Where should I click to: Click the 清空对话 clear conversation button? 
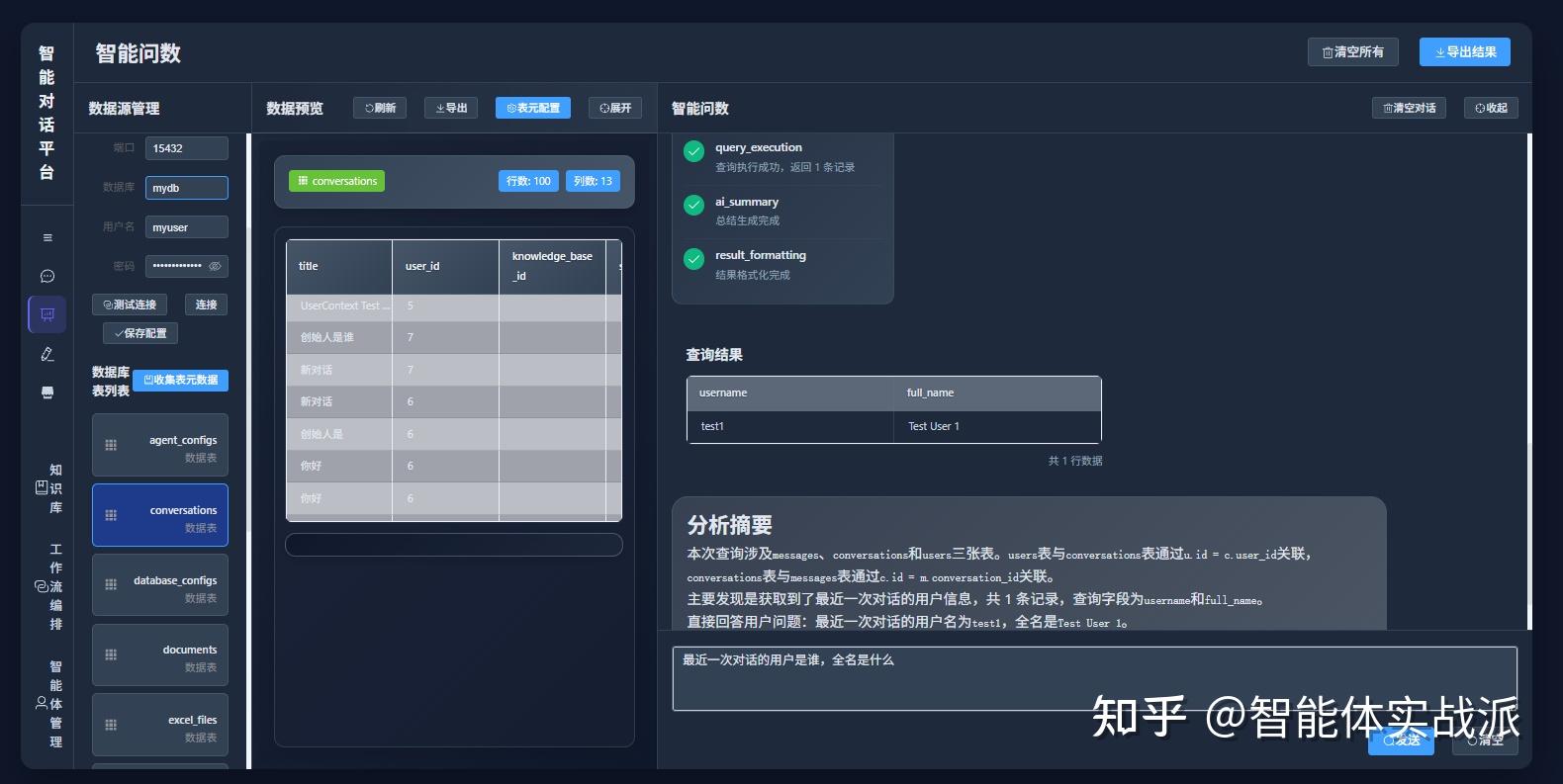1409,108
